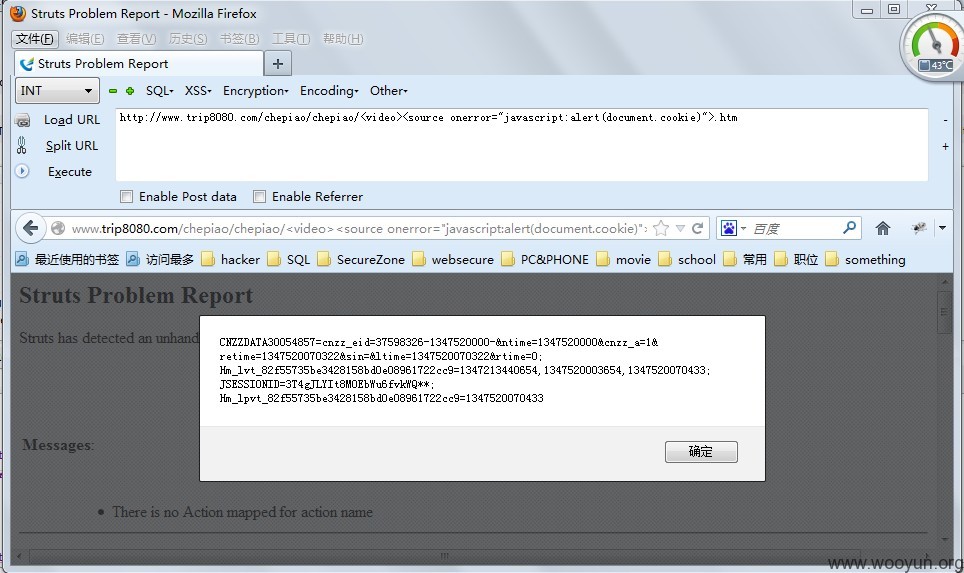The width and height of the screenshot is (964, 573).
Task: Go to the home page icon
Action: point(883,228)
